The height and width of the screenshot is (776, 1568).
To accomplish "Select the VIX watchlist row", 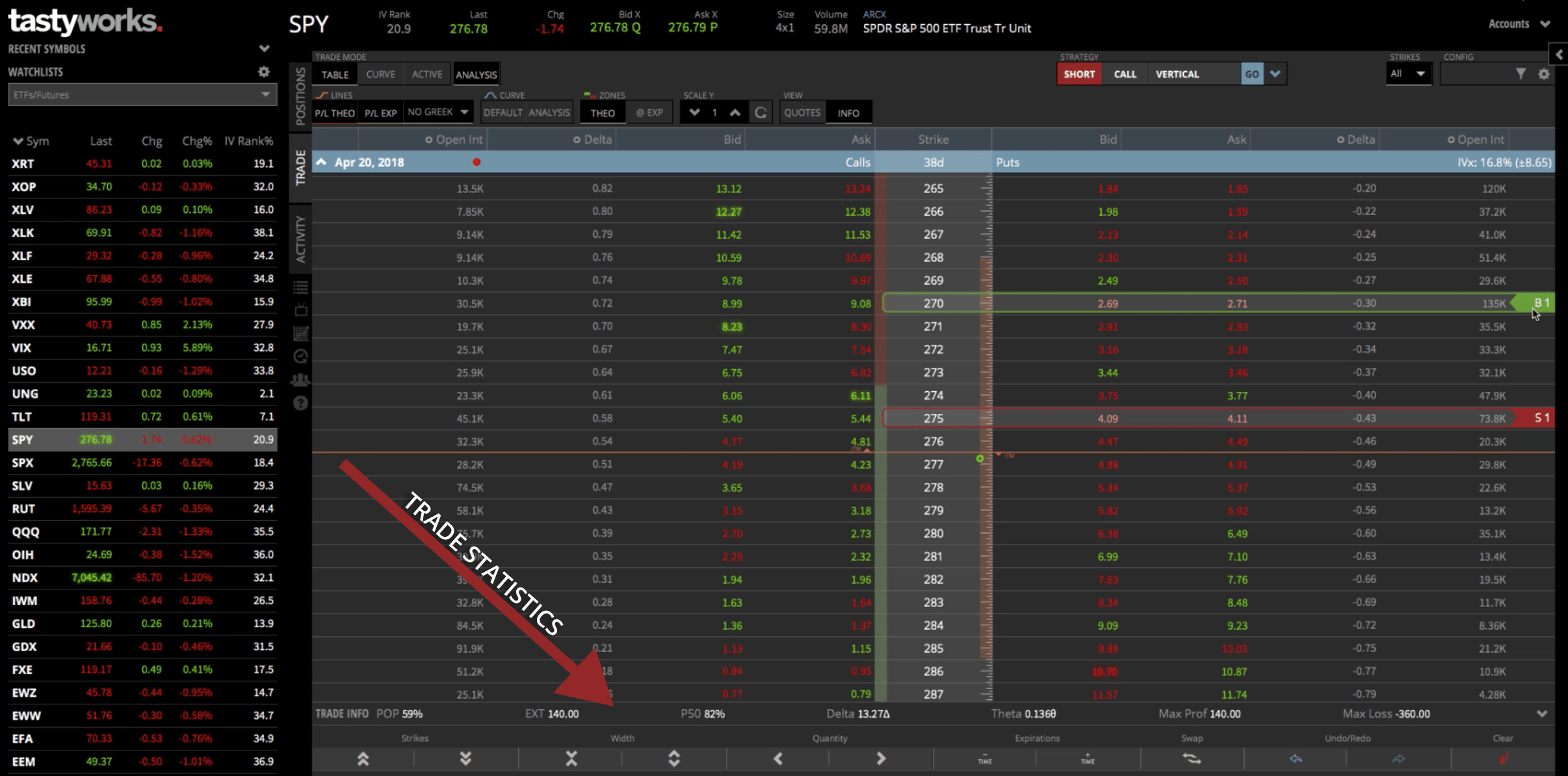I will pyautogui.click(x=142, y=348).
